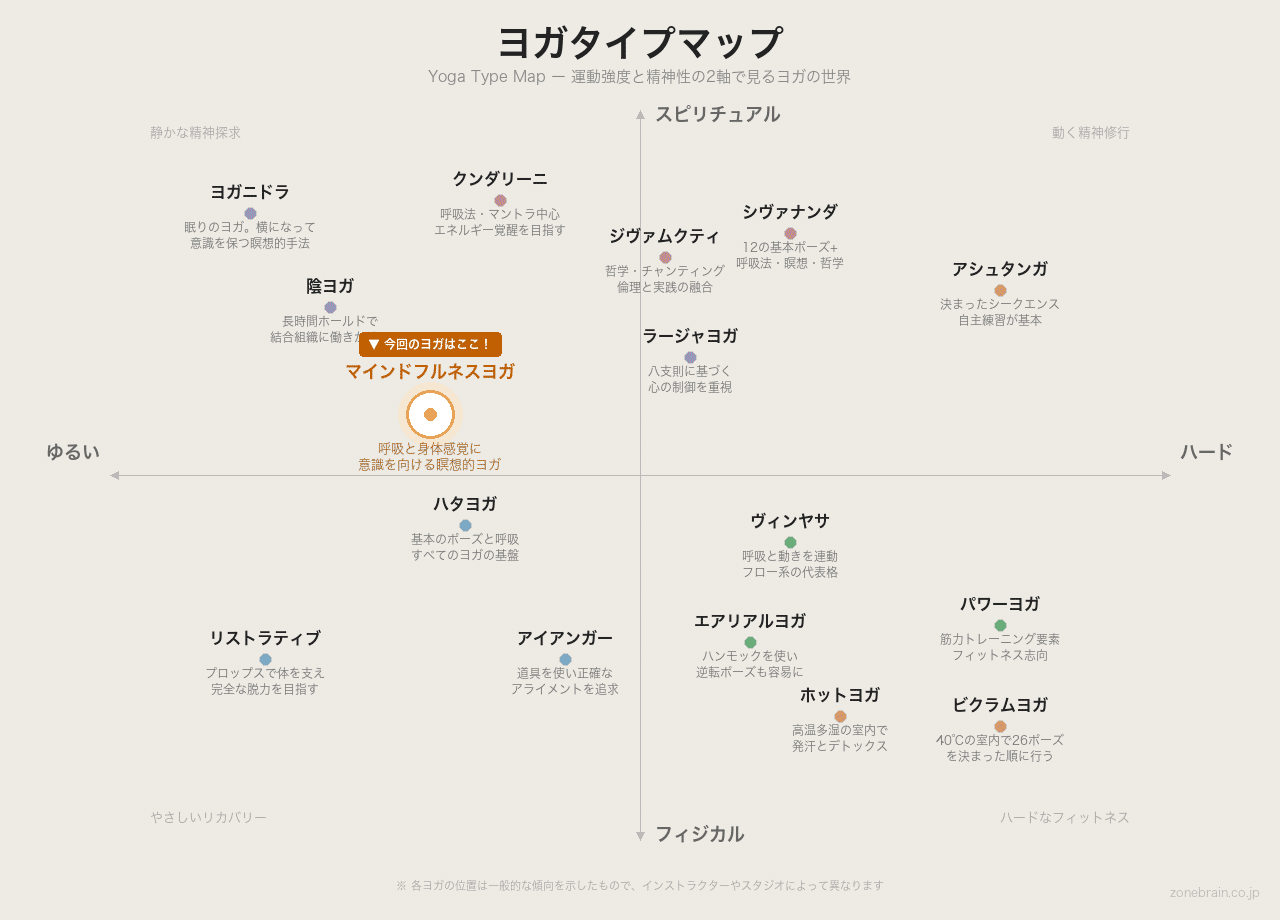This screenshot has width=1280, height=920.
Task: Open the zonebrain.co.jp link
Action: coord(1214,892)
